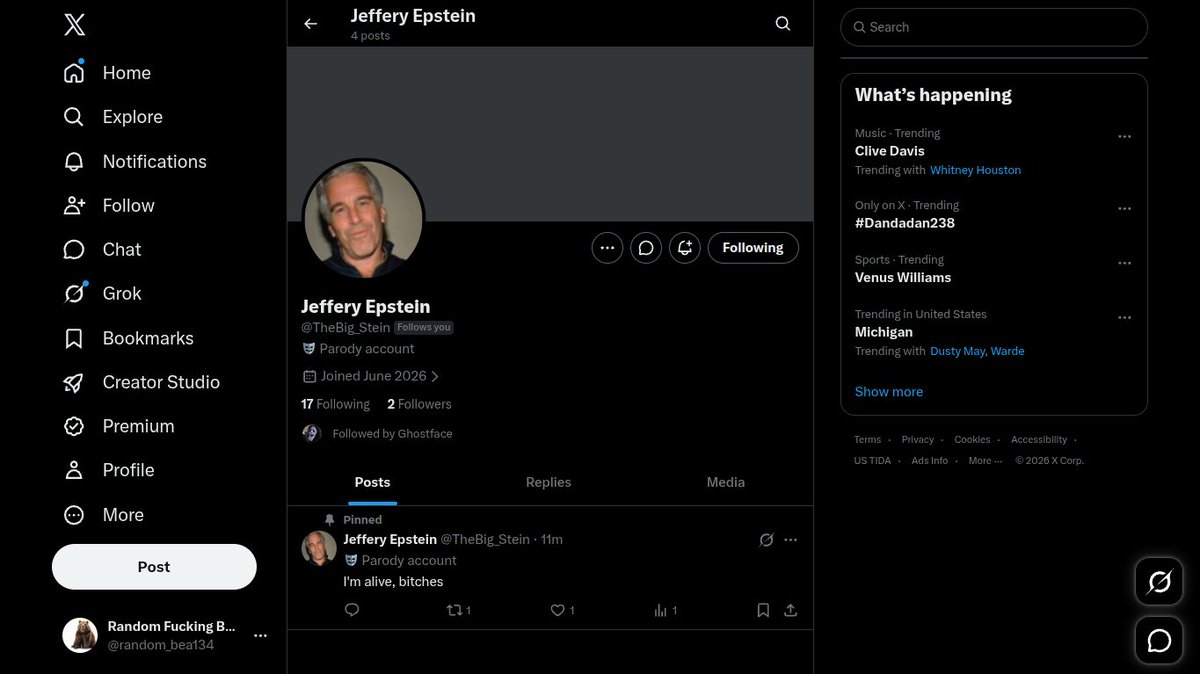The width and height of the screenshot is (1200, 674).
Task: Open the Accessibility footer link
Action: (x=1039, y=440)
